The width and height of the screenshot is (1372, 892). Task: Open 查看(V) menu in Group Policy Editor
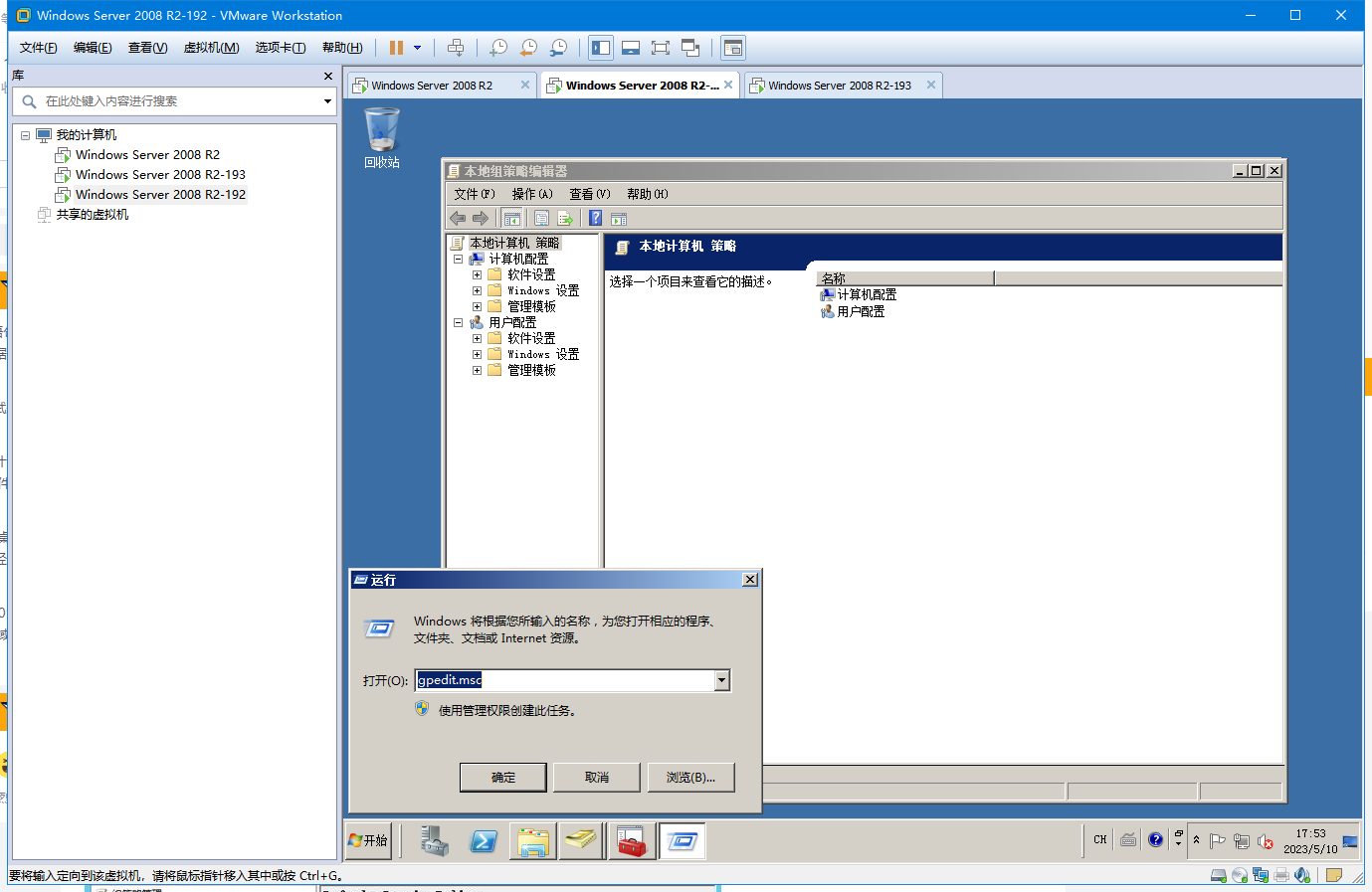pos(590,194)
